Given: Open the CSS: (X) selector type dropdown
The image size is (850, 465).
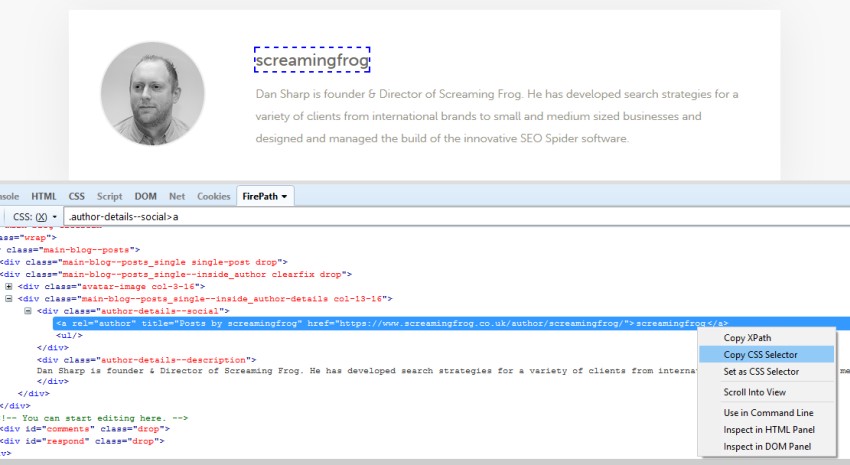Looking at the screenshot, I should click(35, 217).
